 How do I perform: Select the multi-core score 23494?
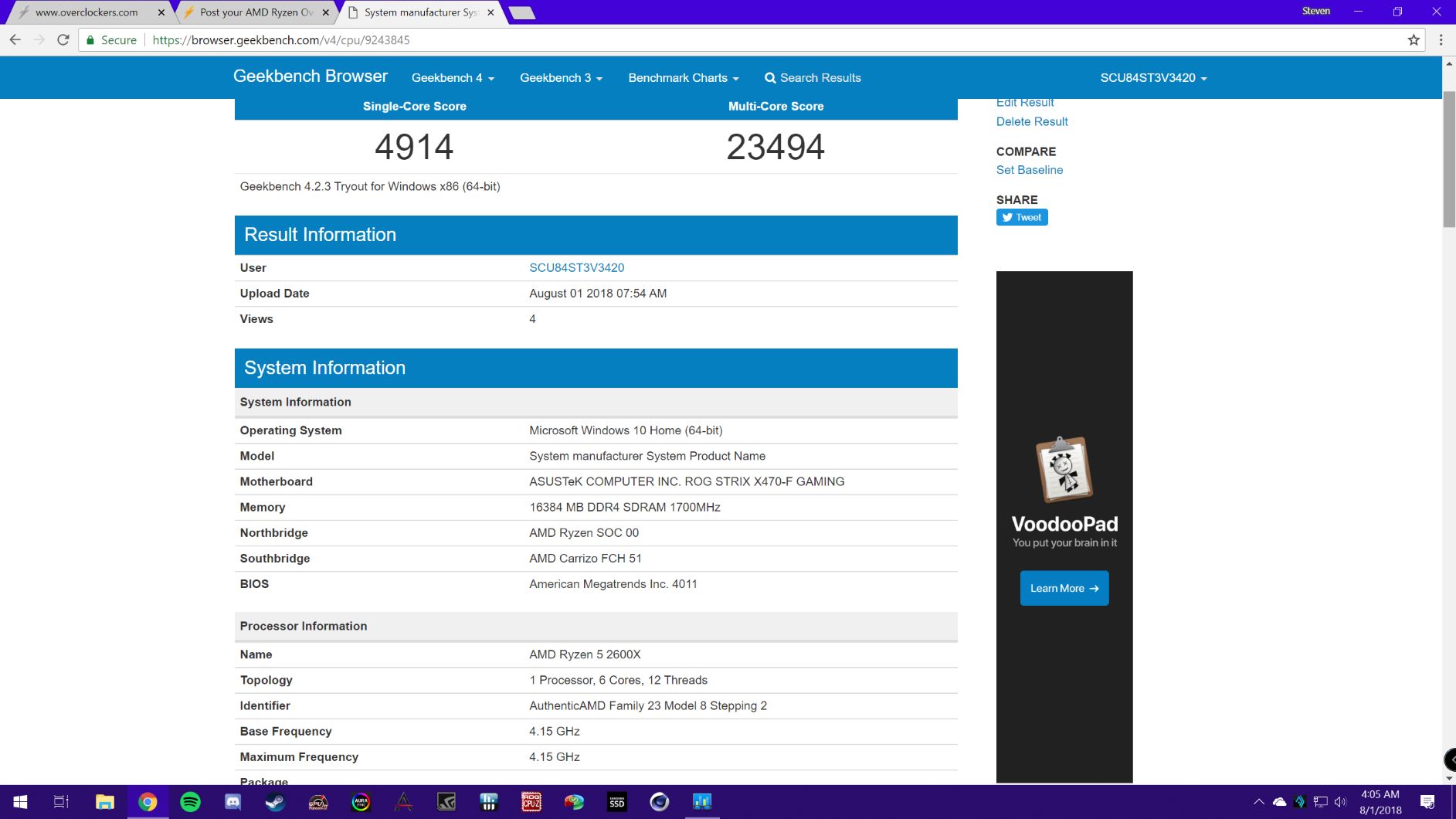pos(776,147)
